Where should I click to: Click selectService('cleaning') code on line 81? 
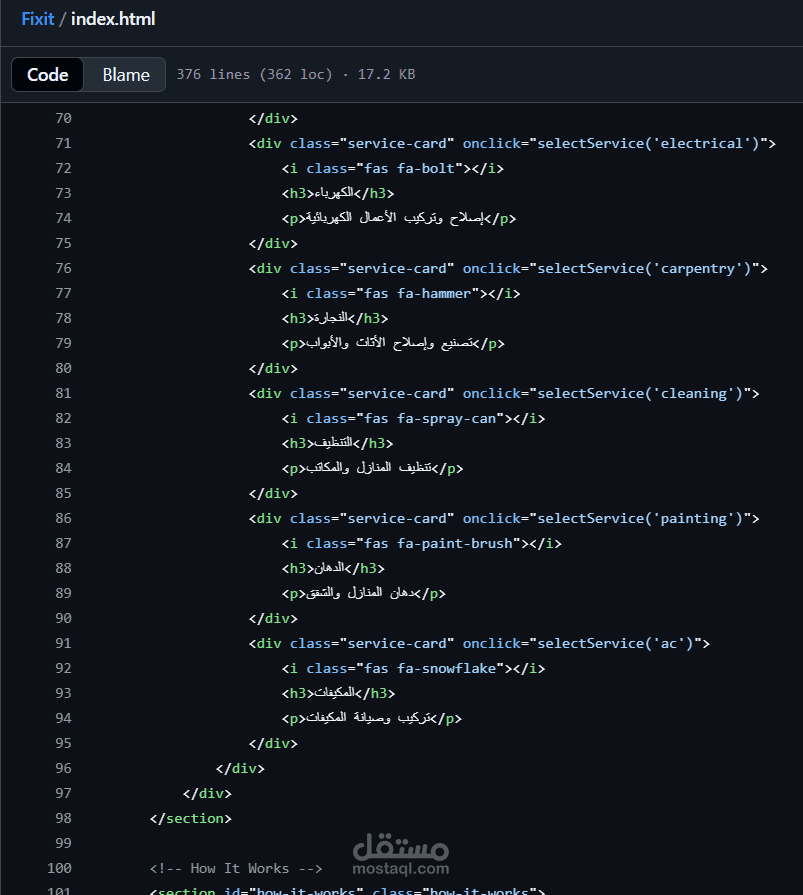tap(640, 393)
